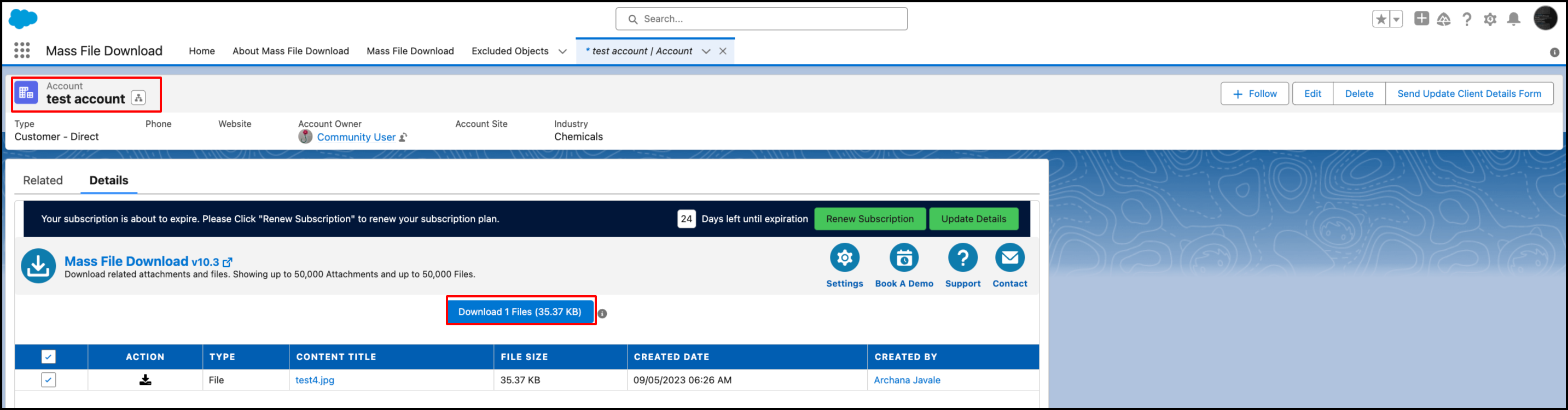1568x410 pixels.
Task: Go to the Home tab
Action: coord(201,51)
